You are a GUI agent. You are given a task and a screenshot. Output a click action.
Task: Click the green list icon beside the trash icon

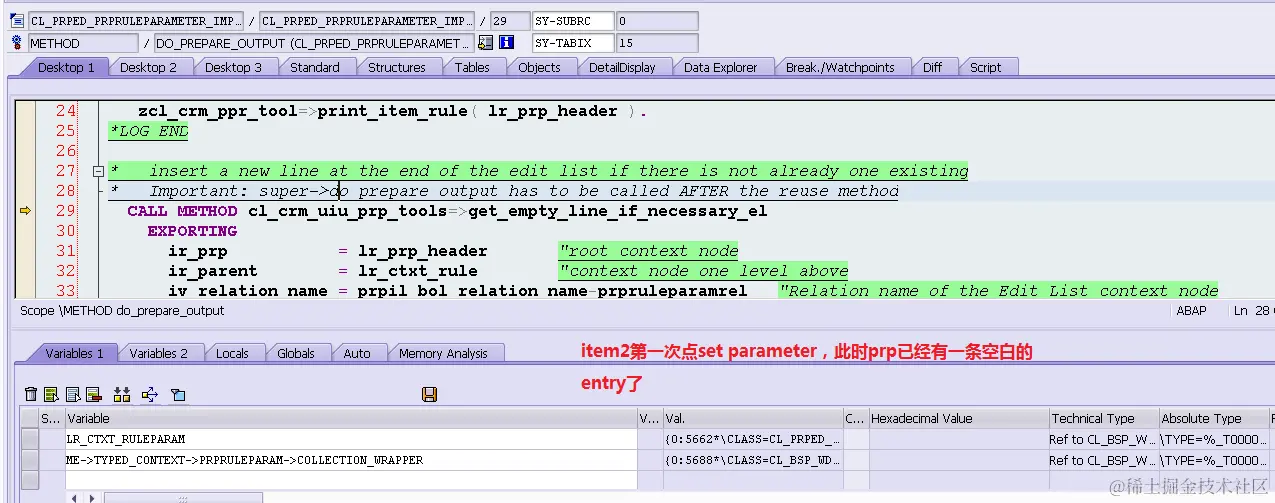click(52, 395)
